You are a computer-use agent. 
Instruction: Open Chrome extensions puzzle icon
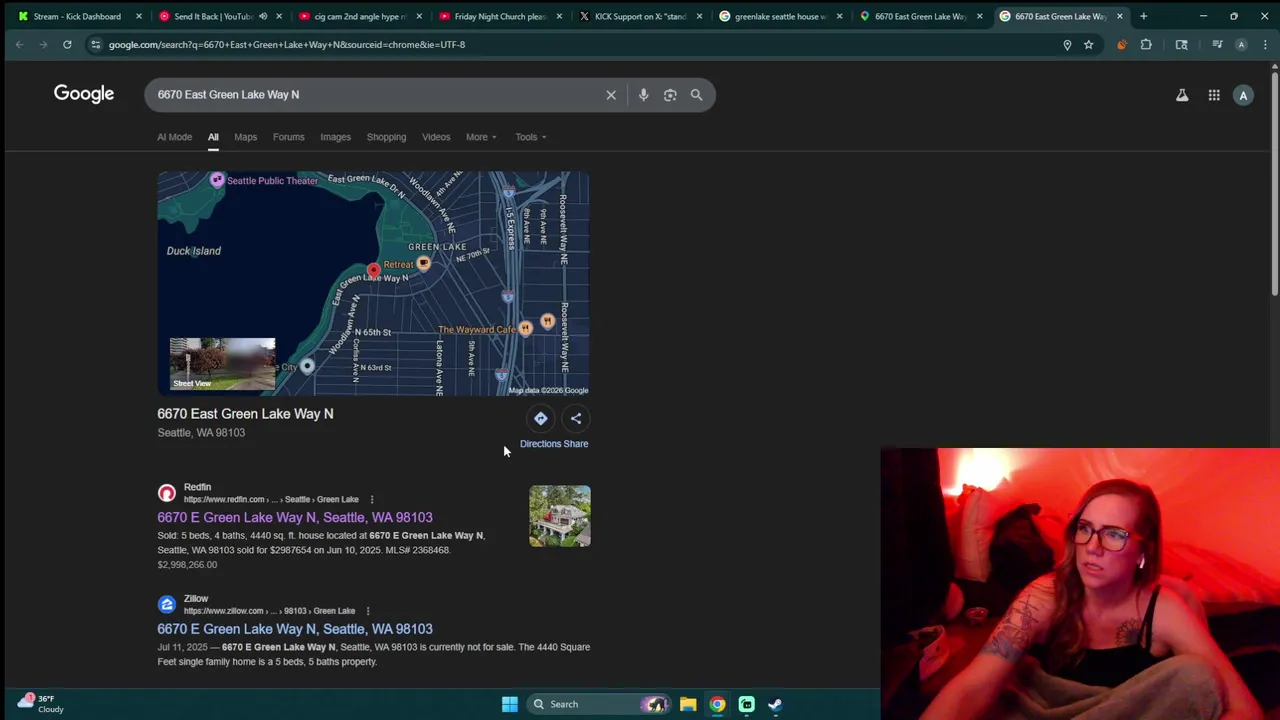(1146, 44)
